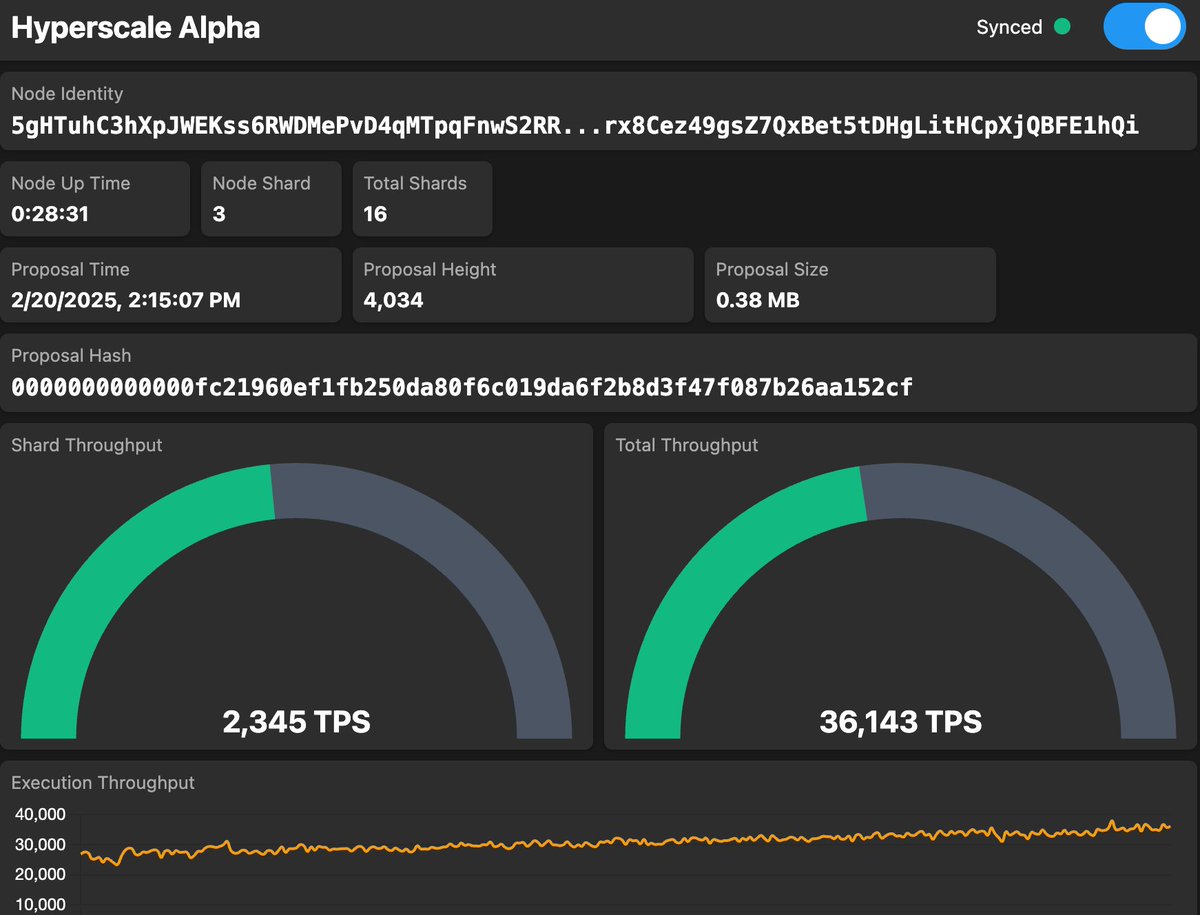
Task: Click the Node Identity label
Action: click(67, 94)
